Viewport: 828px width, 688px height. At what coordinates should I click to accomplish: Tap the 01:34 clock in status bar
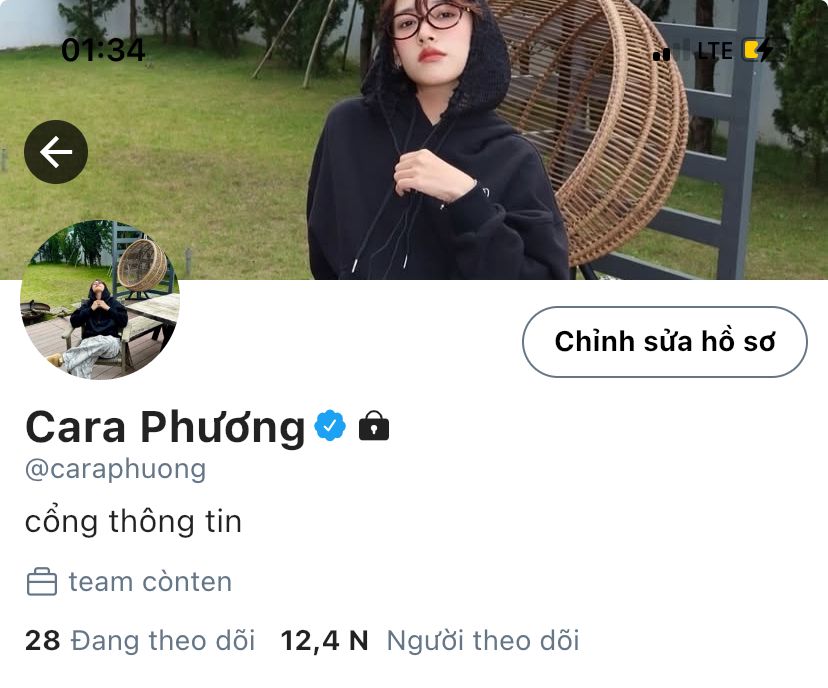(103, 50)
